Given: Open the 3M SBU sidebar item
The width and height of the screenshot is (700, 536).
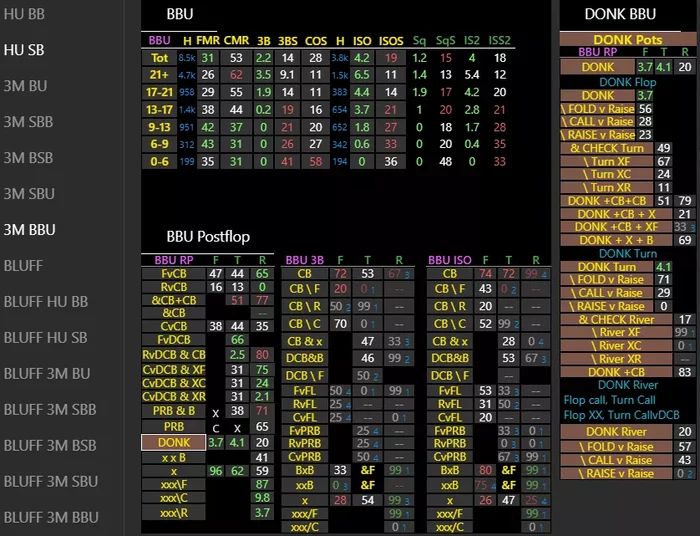Looking at the screenshot, I should pos(29,194).
